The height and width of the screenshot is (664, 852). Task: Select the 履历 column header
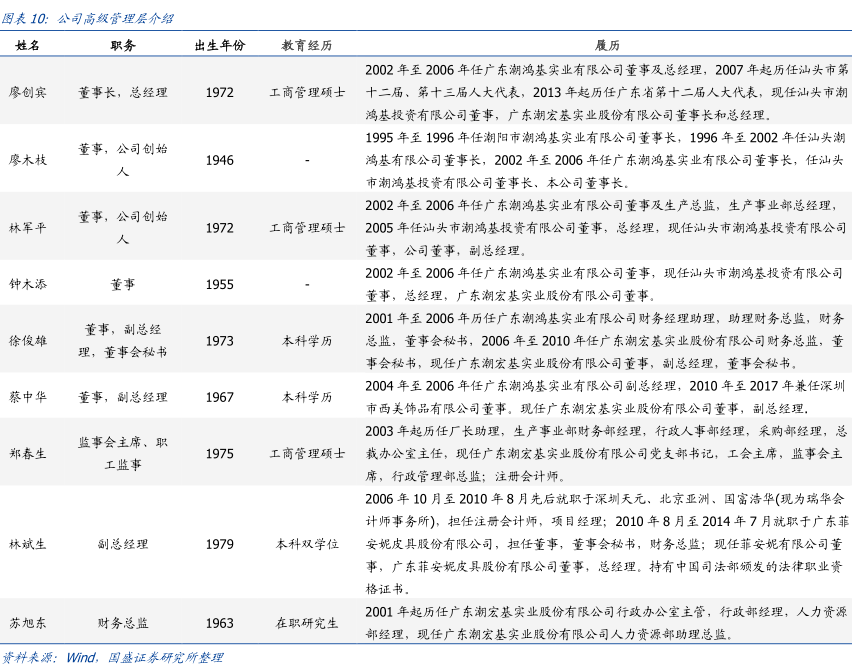pyautogui.click(x=607, y=46)
